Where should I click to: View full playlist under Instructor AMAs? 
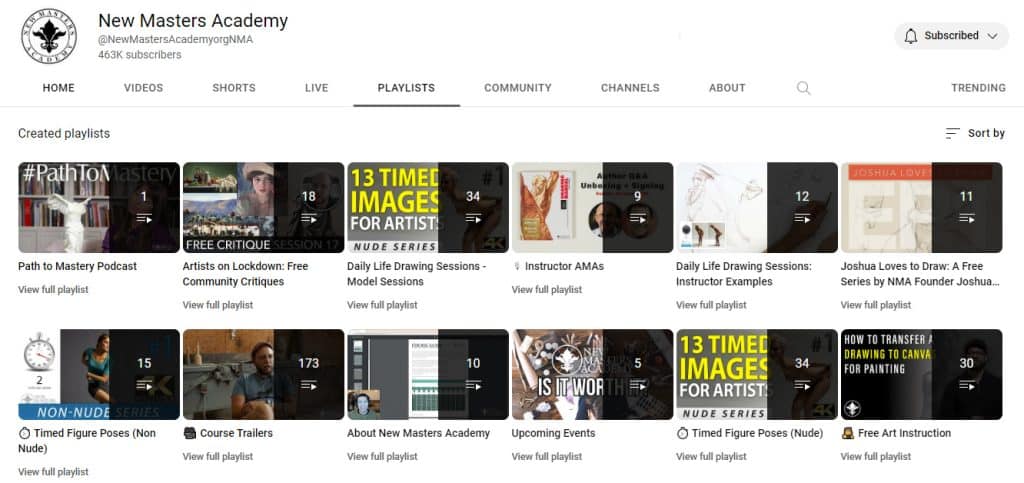[547, 290]
